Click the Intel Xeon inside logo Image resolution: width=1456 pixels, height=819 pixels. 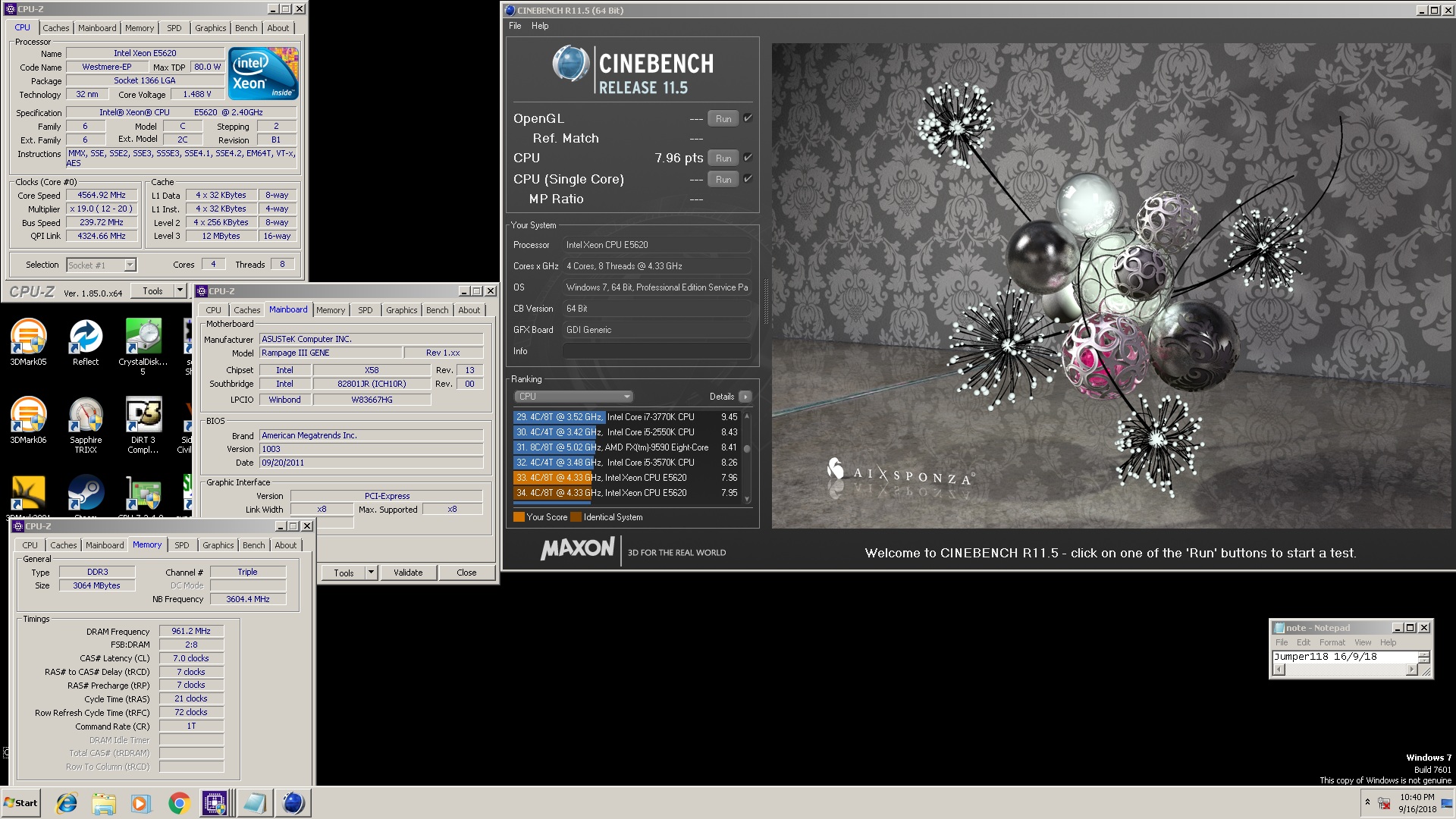[x=264, y=74]
